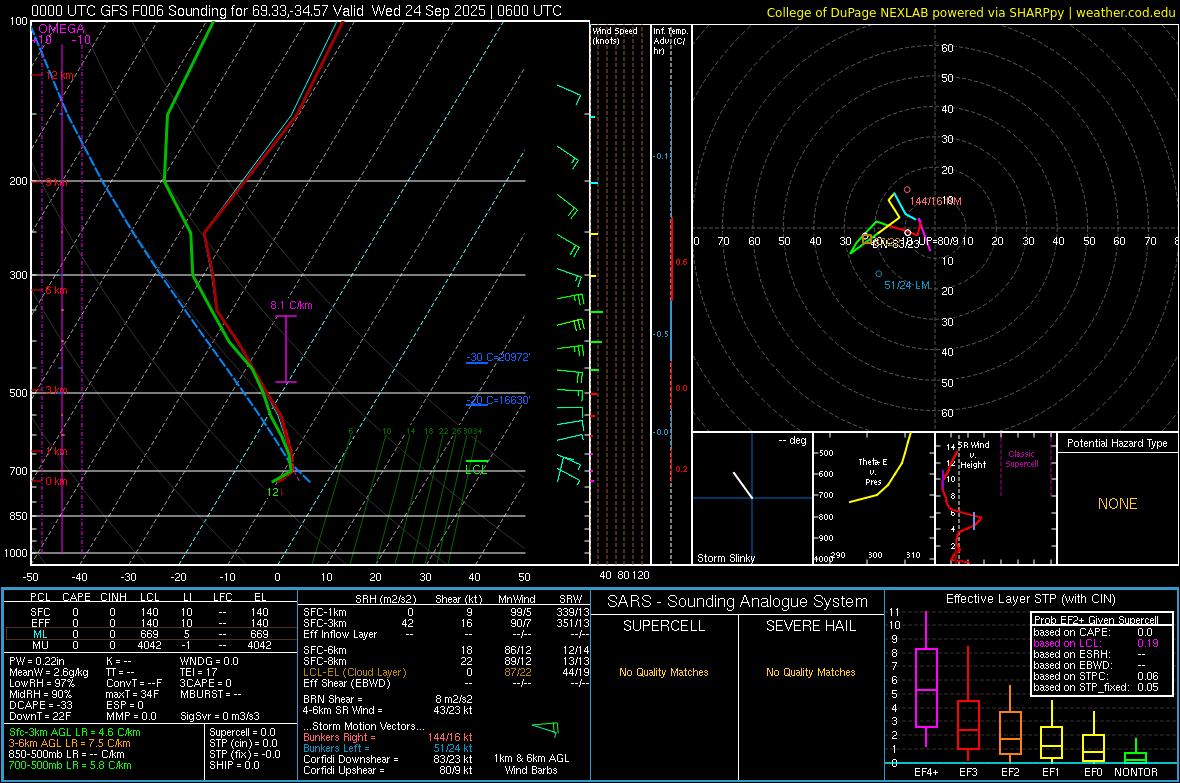The width and height of the screenshot is (1180, 783).
Task: Click the CAPE column header
Action: point(76,597)
